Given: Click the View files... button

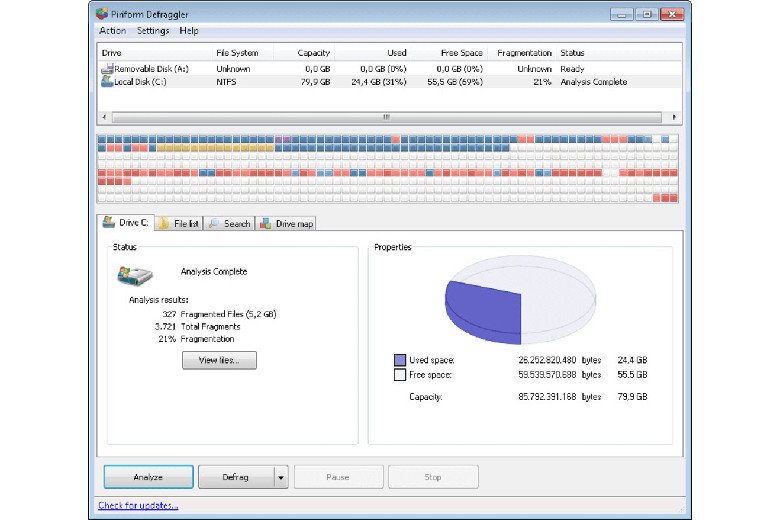Looking at the screenshot, I should (219, 360).
